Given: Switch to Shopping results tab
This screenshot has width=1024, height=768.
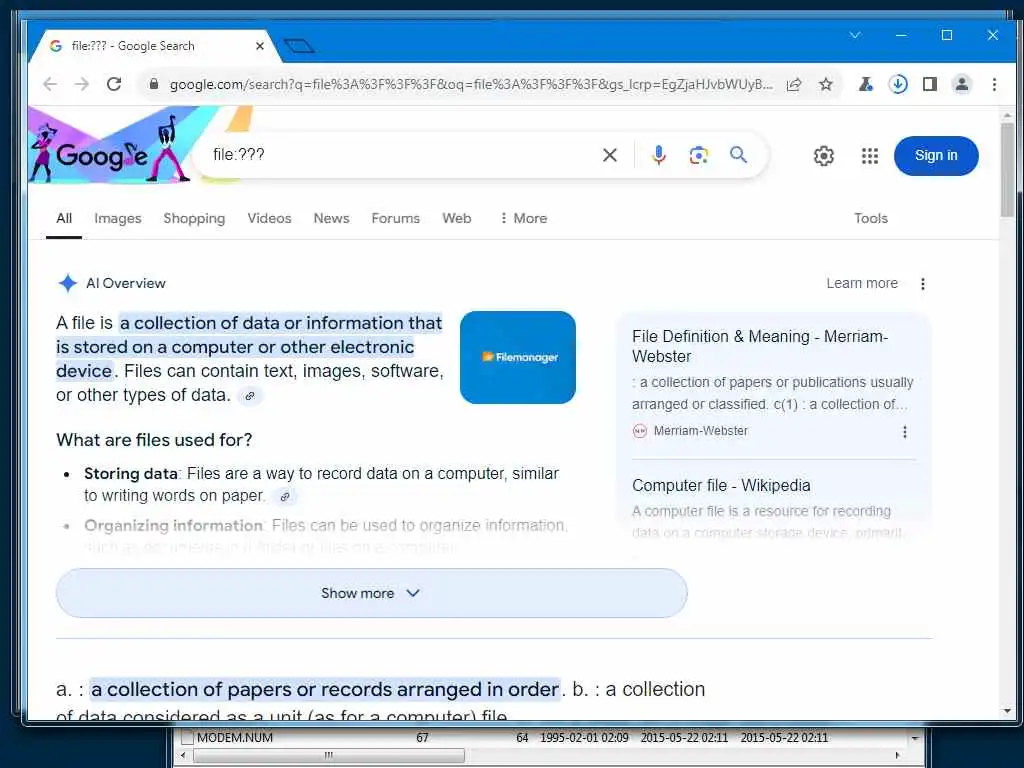Looking at the screenshot, I should [194, 218].
